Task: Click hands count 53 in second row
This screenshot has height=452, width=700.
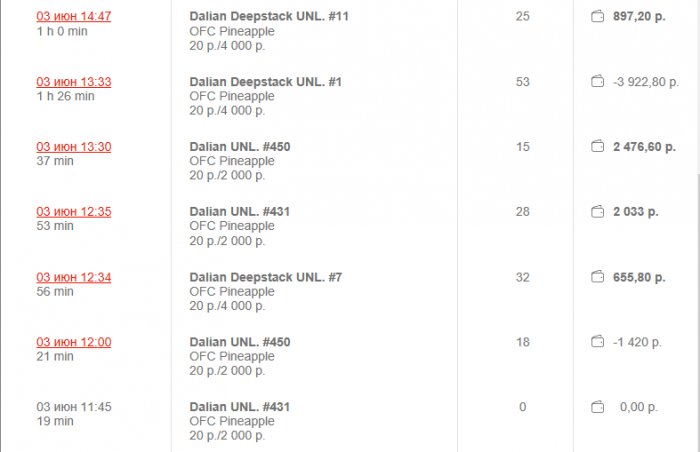Action: pyautogui.click(x=522, y=82)
